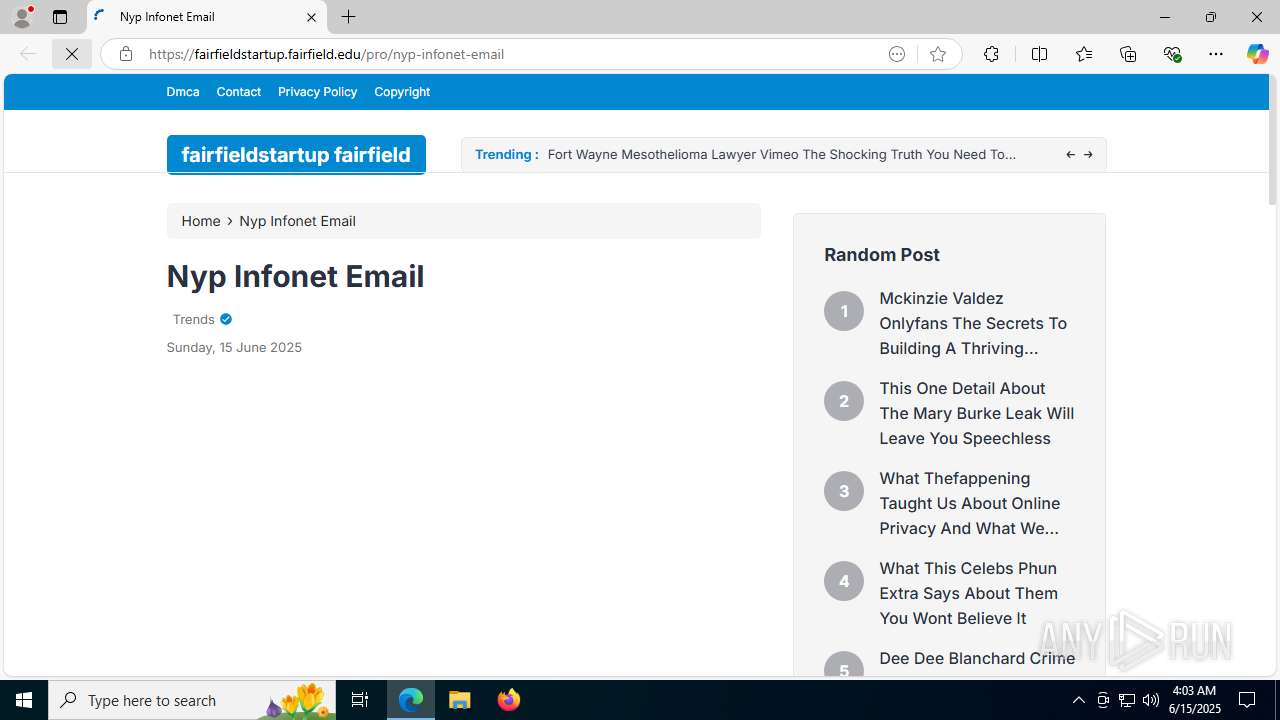The image size is (1280, 720).
Task: Open Dee Dee Blanchard Crime post
Action: point(977,658)
